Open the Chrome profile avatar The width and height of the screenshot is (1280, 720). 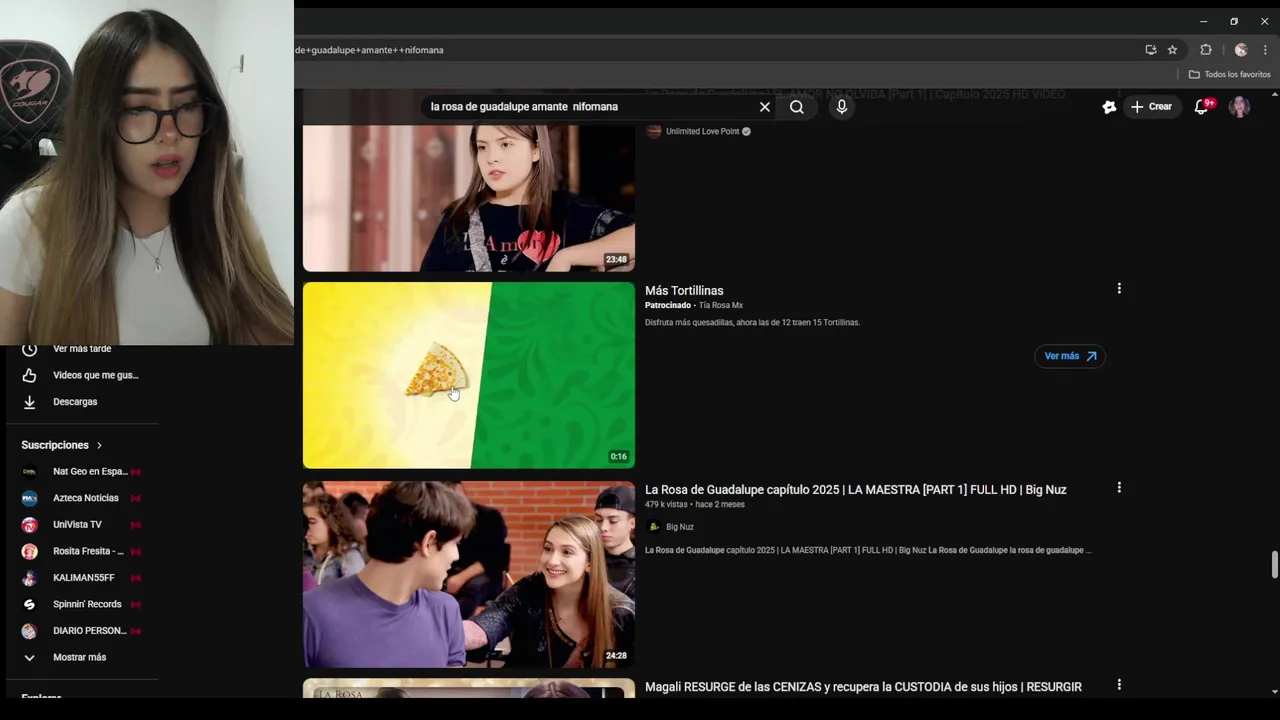click(1241, 50)
